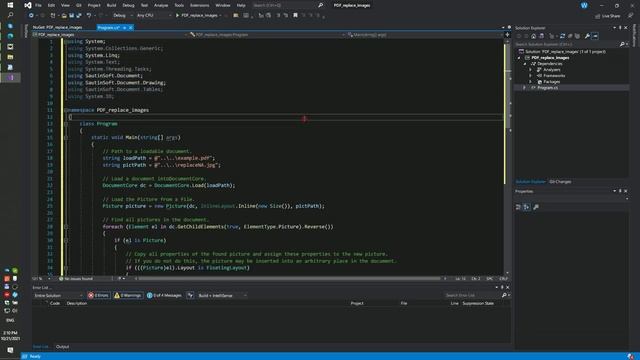This screenshot has height=360, width=640.
Task: Open the Extensions menu
Action: click(x=200, y=5)
